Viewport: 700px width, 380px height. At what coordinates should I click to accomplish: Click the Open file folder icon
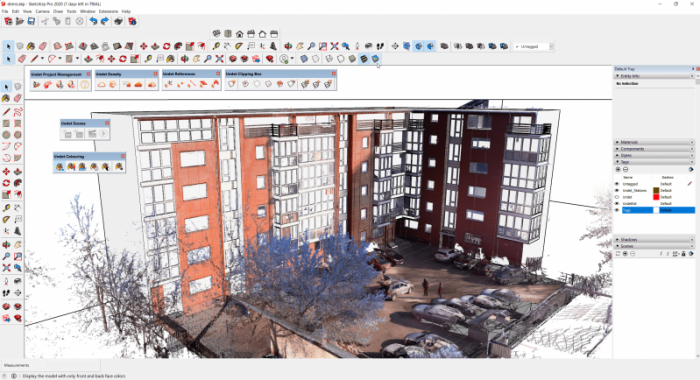[20, 21]
